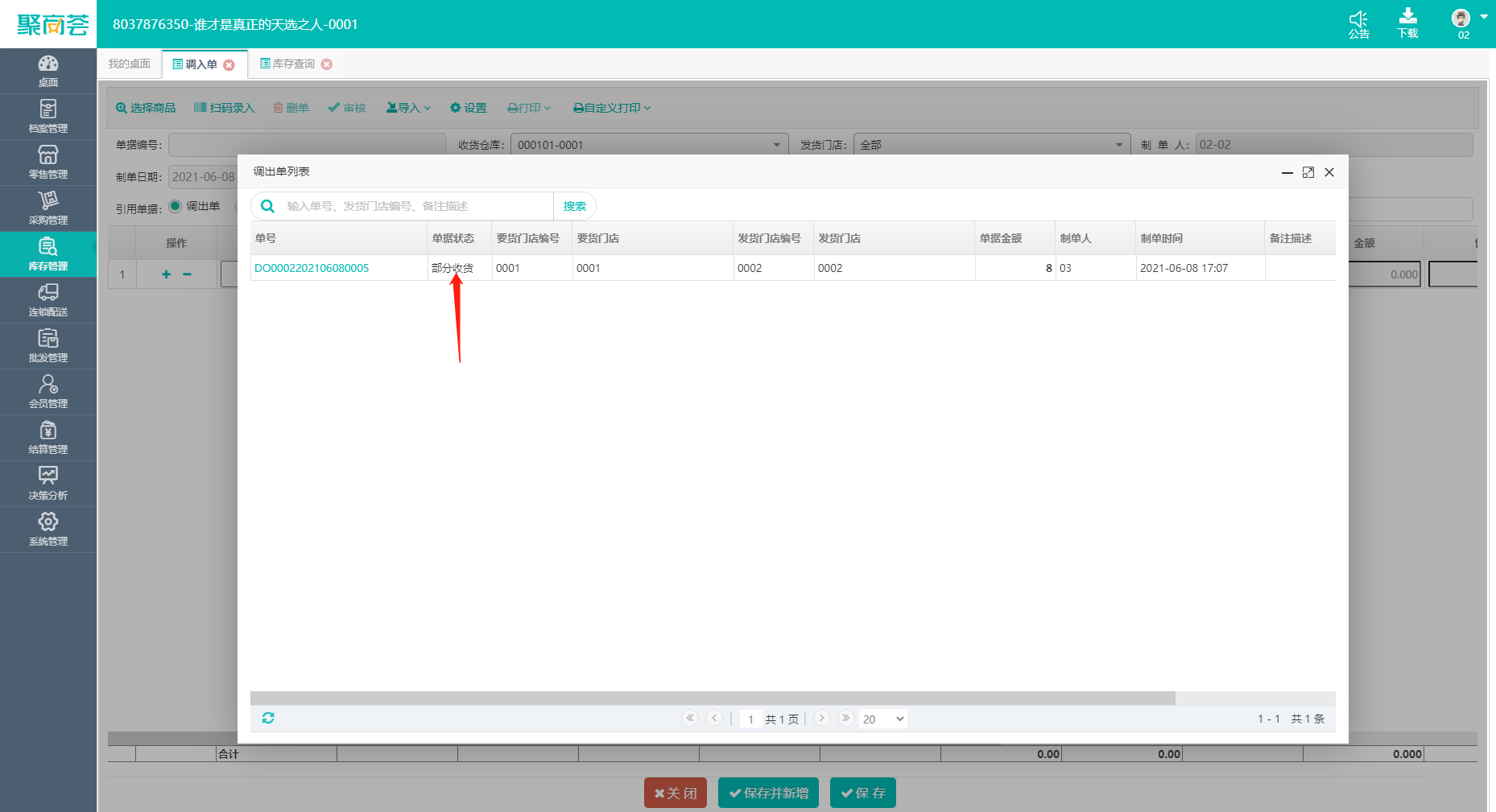Open 连锁配送 in the sidebar
This screenshot has width=1496, height=812.
click(x=48, y=300)
